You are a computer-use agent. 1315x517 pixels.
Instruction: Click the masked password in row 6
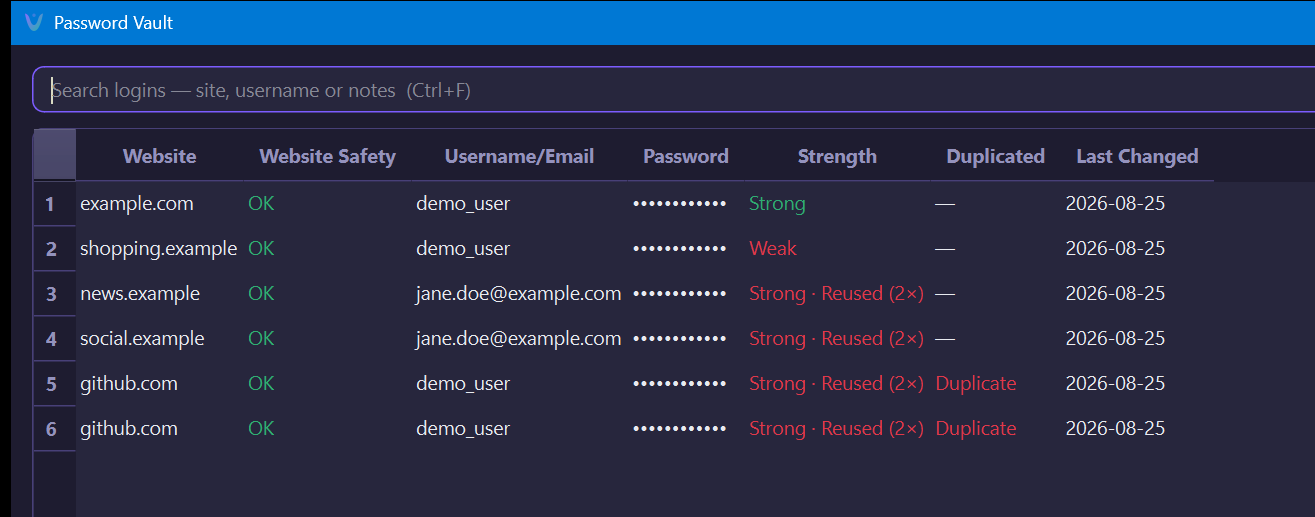[680, 429]
